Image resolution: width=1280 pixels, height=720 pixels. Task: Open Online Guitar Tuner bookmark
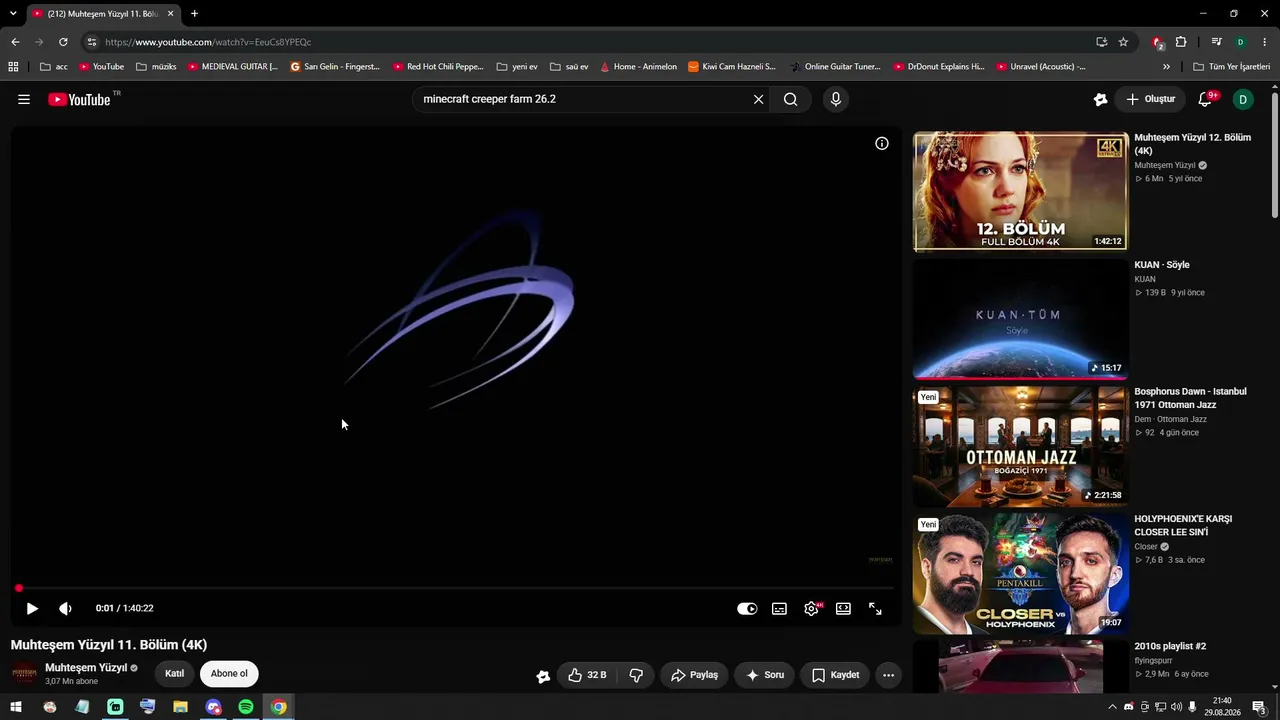pyautogui.click(x=835, y=67)
